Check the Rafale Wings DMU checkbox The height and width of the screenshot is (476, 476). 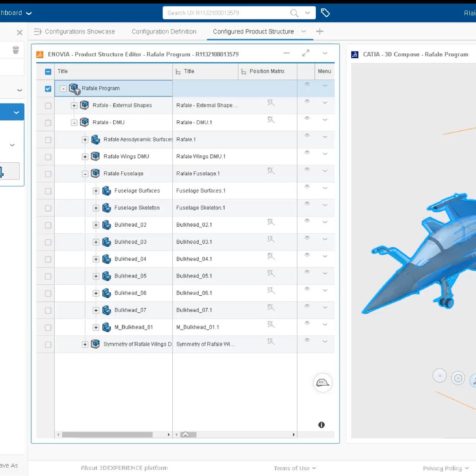[x=48, y=157]
